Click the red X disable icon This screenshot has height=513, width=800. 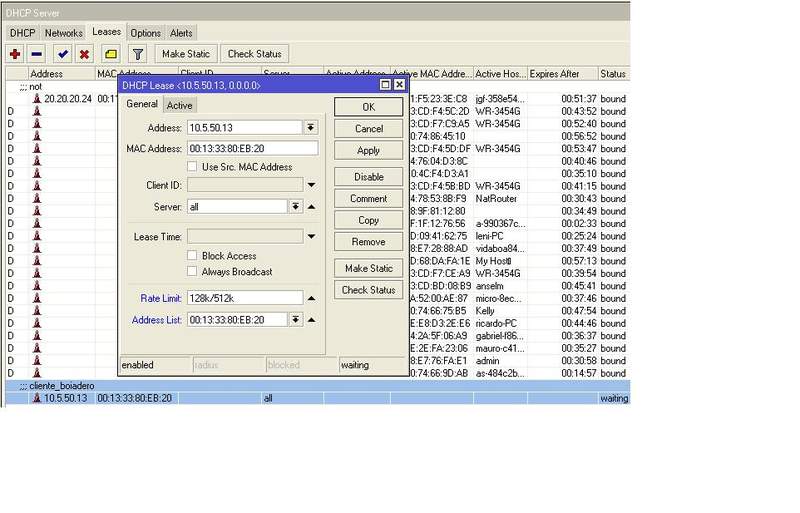coord(84,54)
